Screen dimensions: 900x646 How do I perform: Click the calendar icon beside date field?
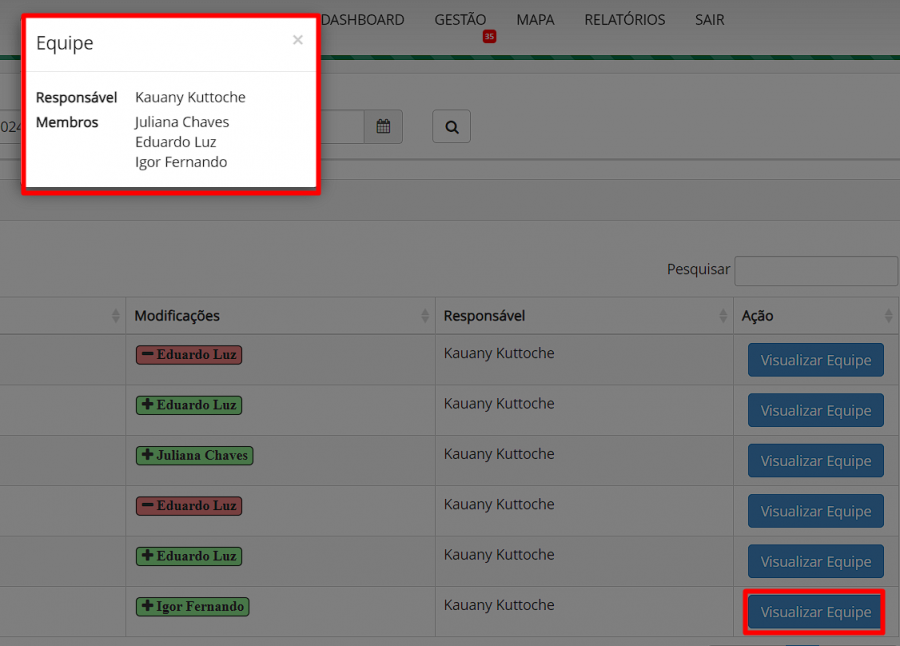[383, 127]
